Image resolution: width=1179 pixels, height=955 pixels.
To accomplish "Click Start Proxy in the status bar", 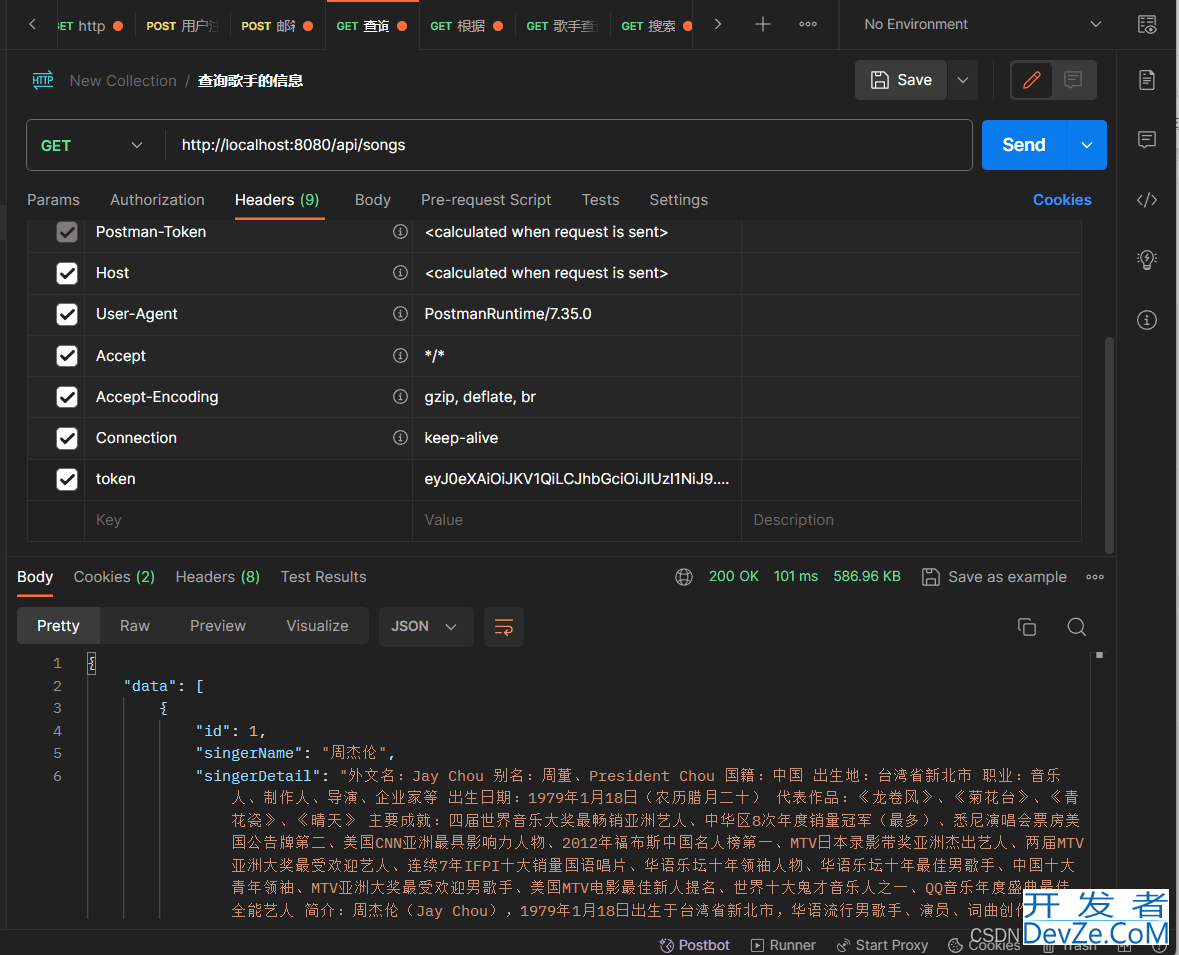I will point(882,945).
